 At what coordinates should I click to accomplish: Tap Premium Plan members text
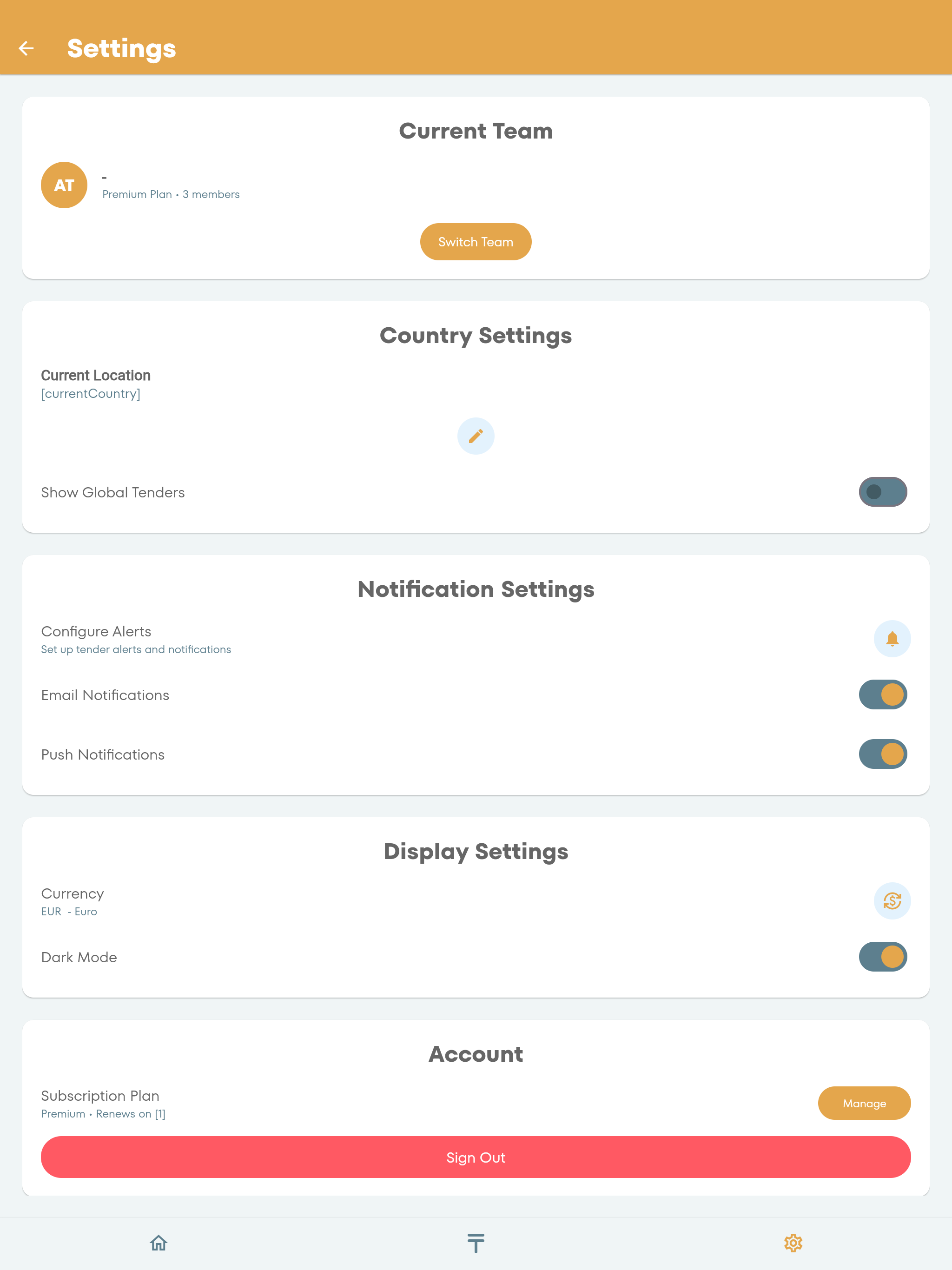tap(171, 195)
